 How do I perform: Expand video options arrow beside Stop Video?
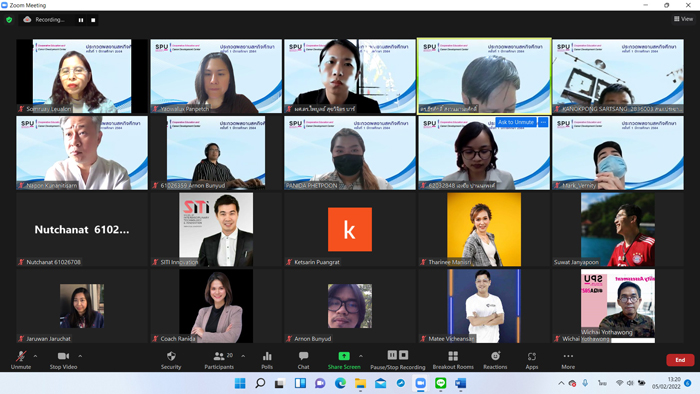(x=80, y=356)
